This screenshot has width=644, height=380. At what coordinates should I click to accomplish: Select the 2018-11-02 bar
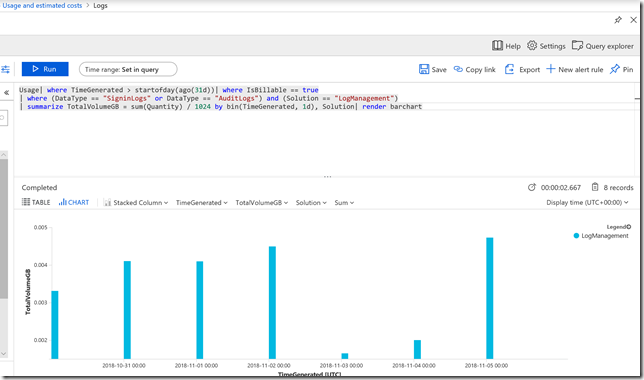click(x=272, y=303)
